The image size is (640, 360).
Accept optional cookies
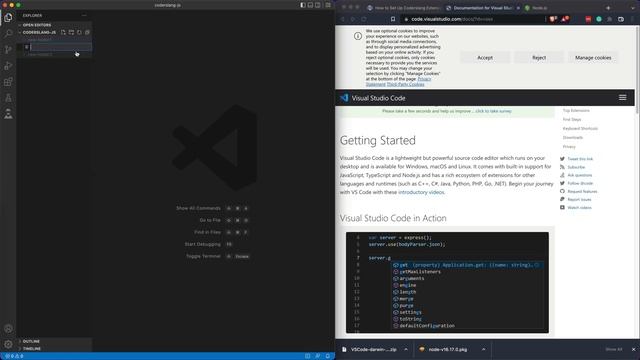(485, 58)
